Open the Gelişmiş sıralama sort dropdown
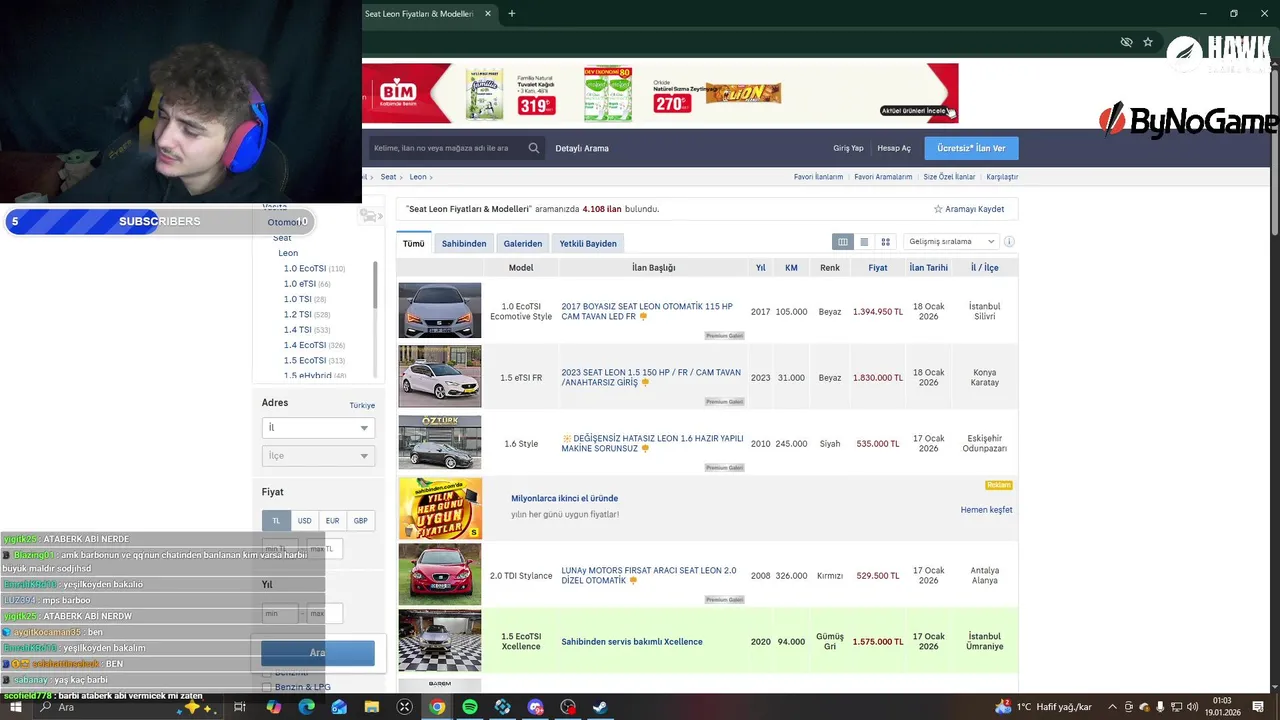Image resolution: width=1280 pixels, height=720 pixels. tap(951, 242)
